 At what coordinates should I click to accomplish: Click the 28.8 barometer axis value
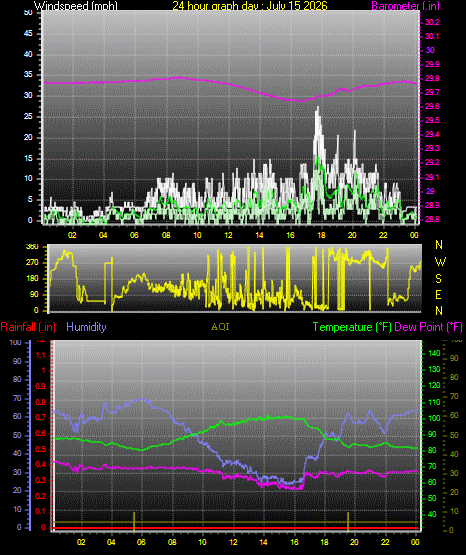[432, 219]
